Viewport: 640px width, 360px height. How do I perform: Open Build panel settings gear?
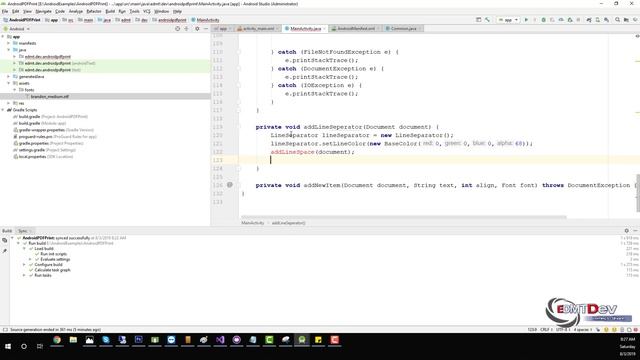point(627,231)
